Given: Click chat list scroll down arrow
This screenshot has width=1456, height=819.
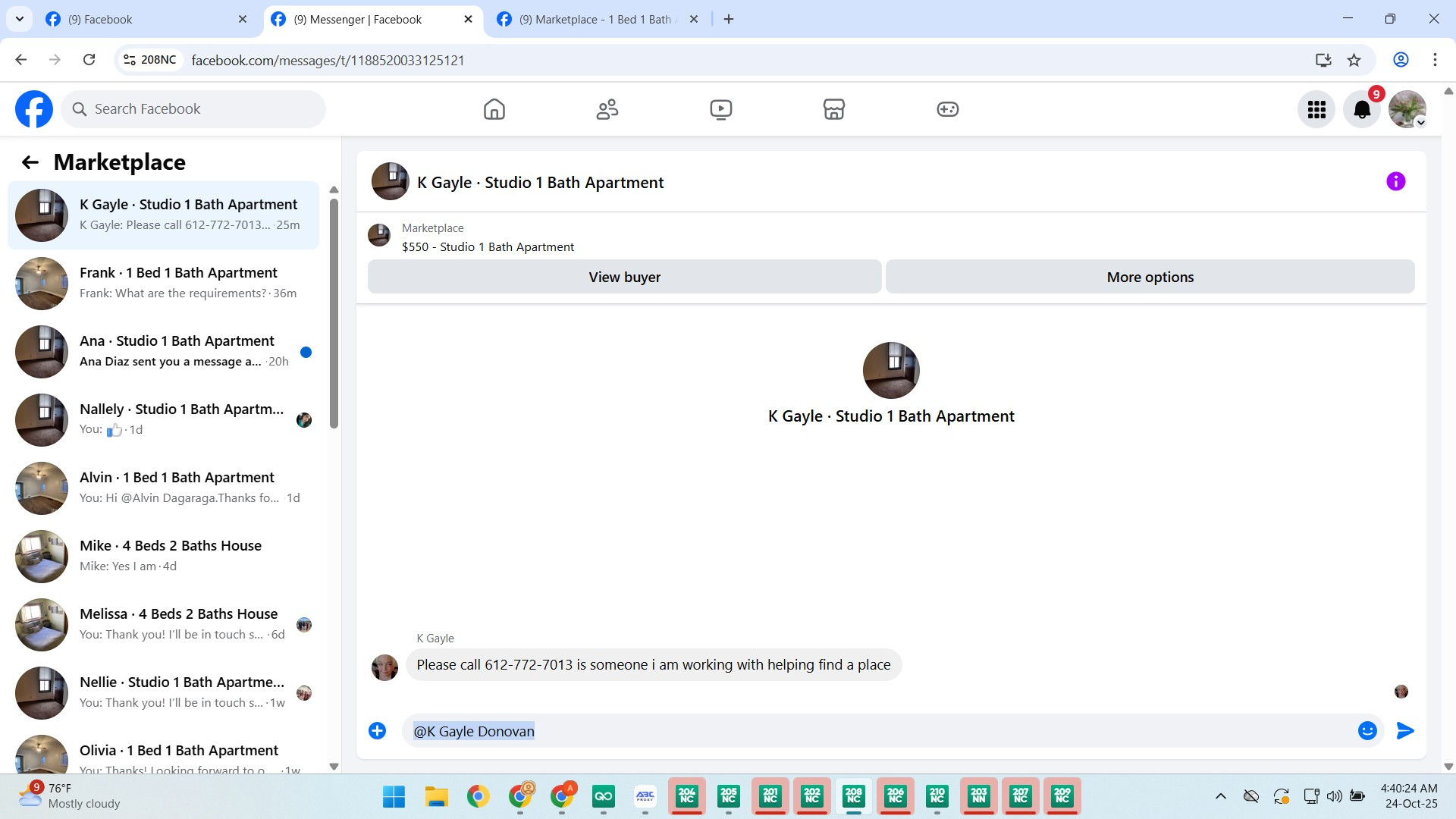Looking at the screenshot, I should [334, 766].
